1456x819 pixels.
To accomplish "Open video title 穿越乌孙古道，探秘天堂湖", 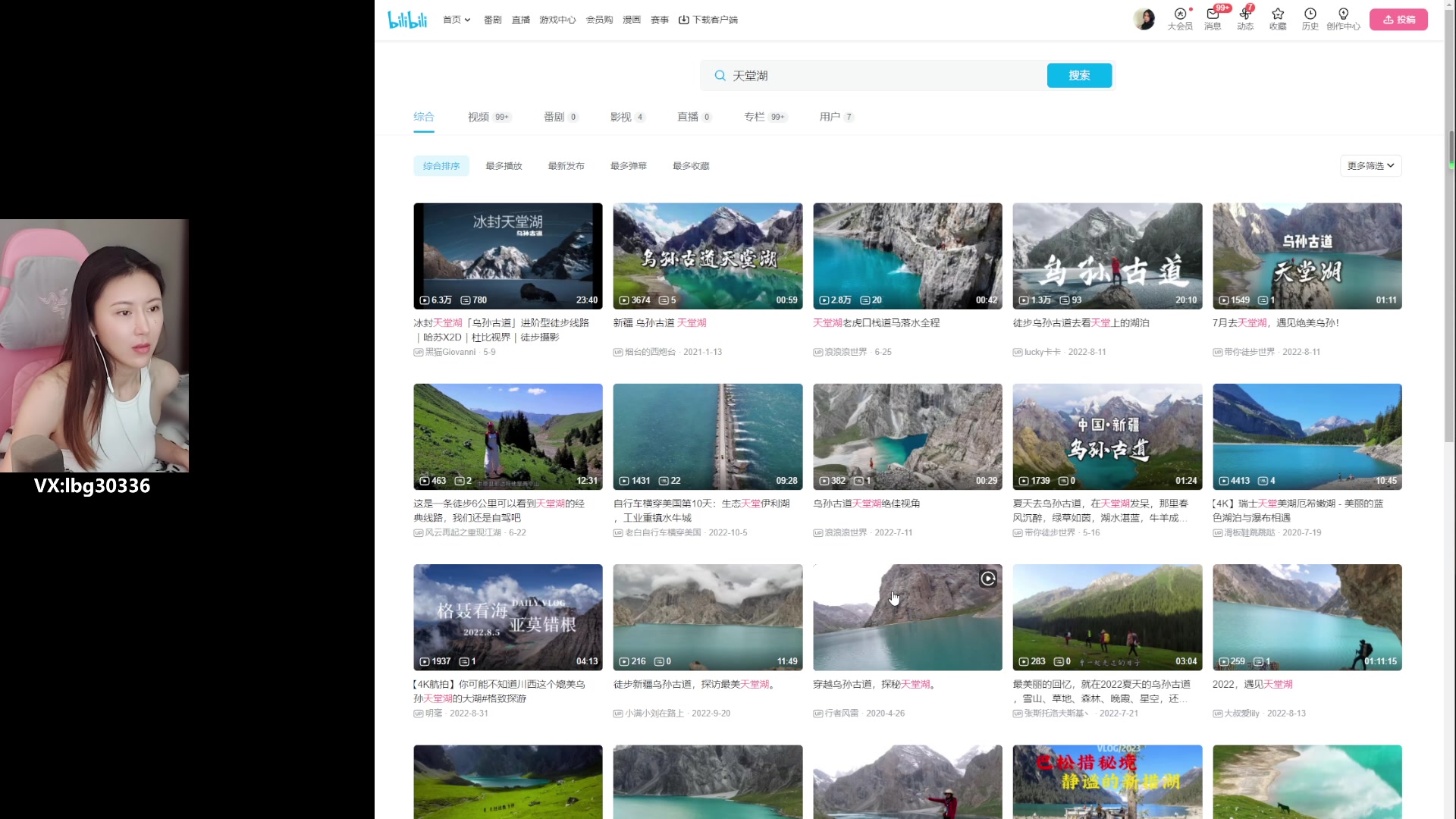I will click(874, 684).
